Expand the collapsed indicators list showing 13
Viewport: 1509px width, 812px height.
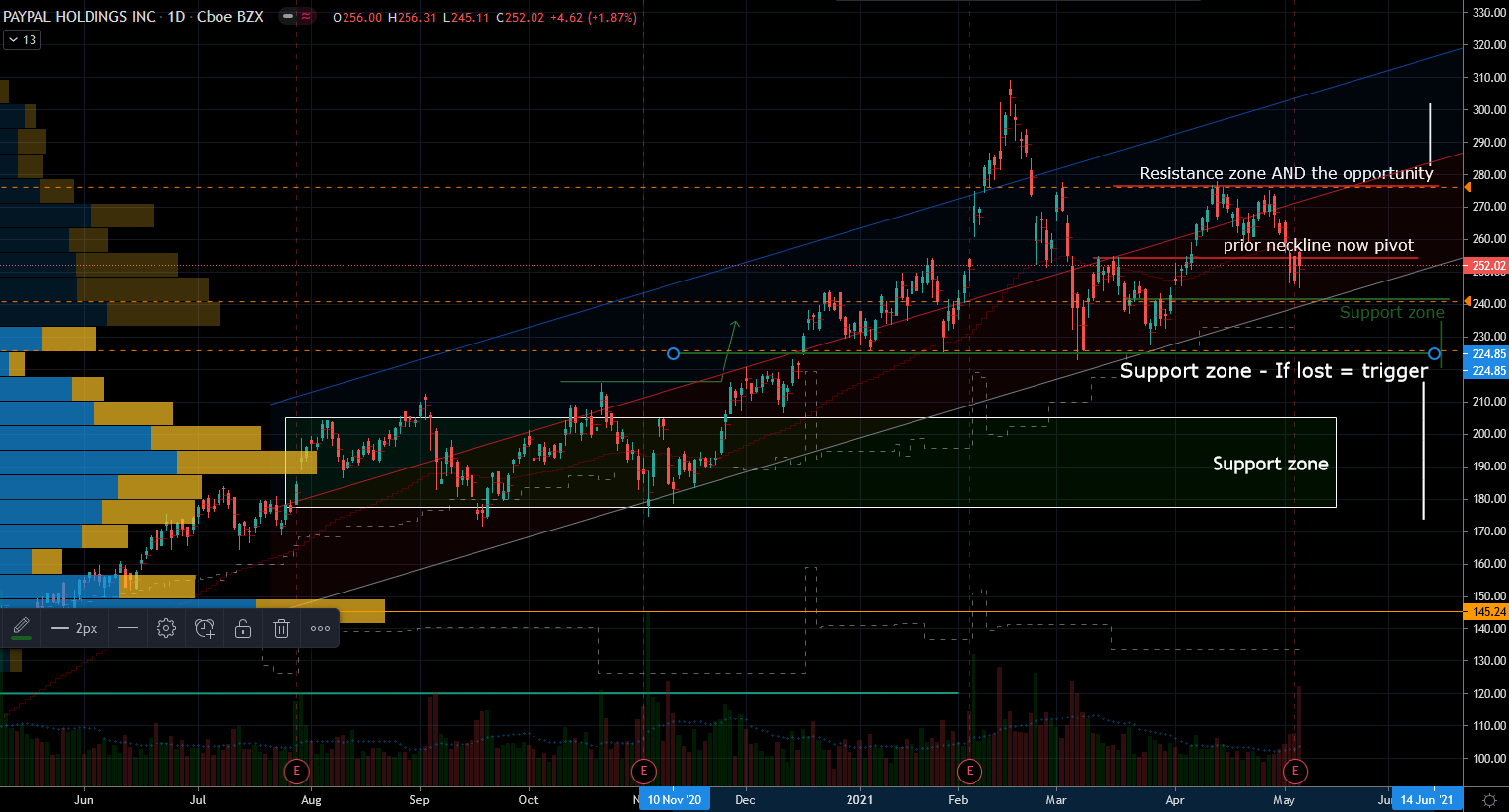22,40
